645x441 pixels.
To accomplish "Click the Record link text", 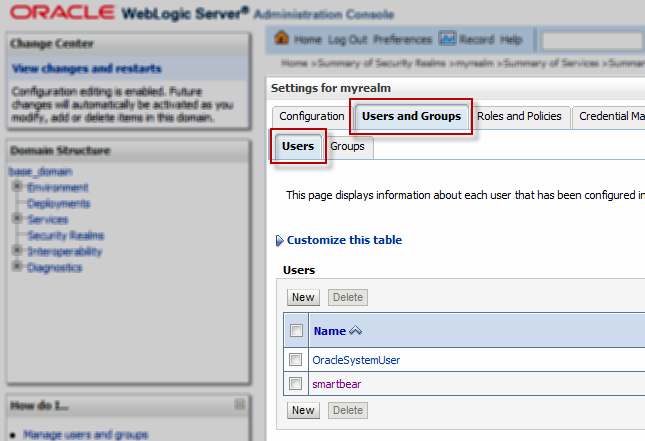I will [x=476, y=39].
